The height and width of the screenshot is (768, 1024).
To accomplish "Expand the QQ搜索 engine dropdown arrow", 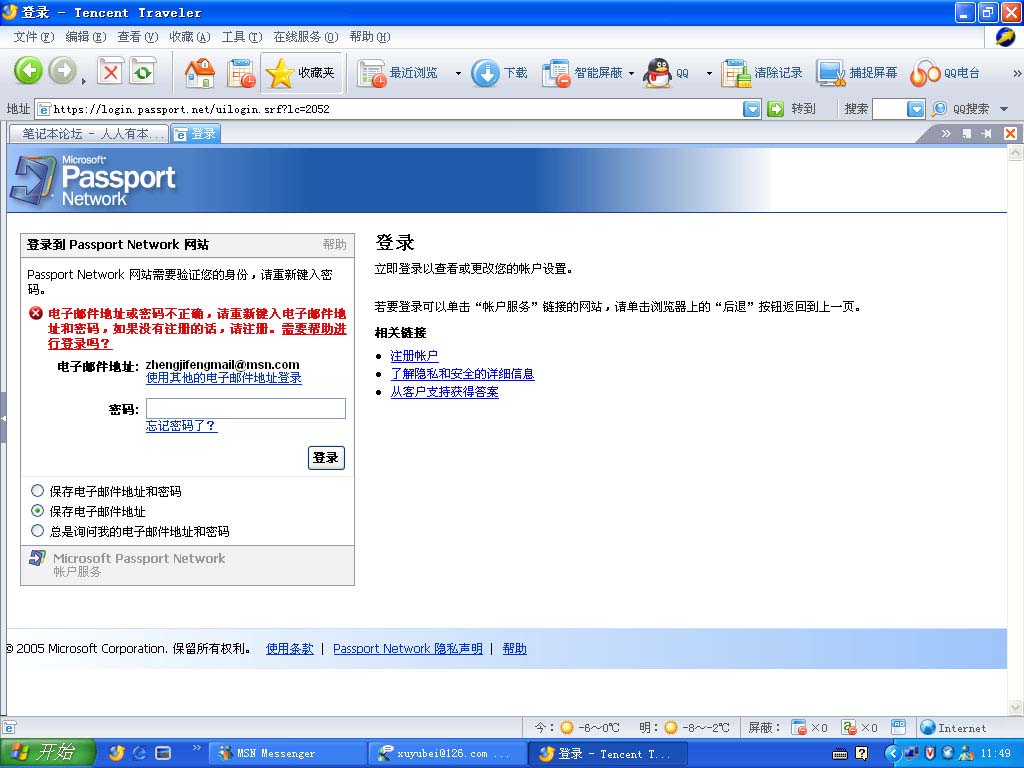I will (1004, 109).
